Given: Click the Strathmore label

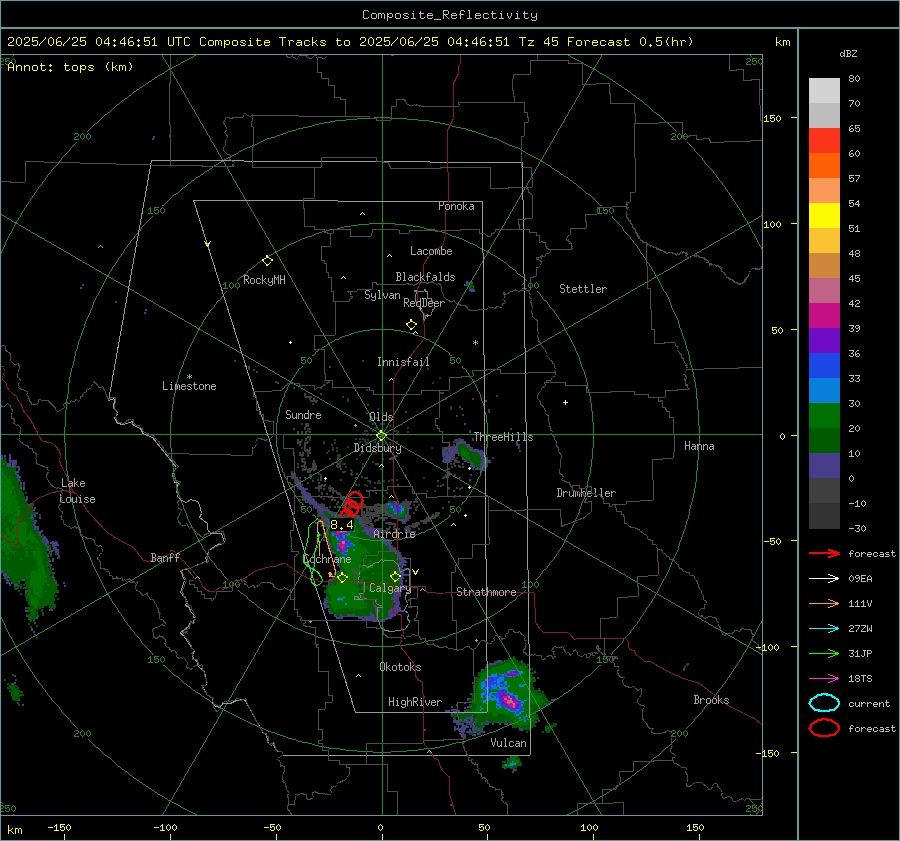Looking at the screenshot, I should point(486,592).
